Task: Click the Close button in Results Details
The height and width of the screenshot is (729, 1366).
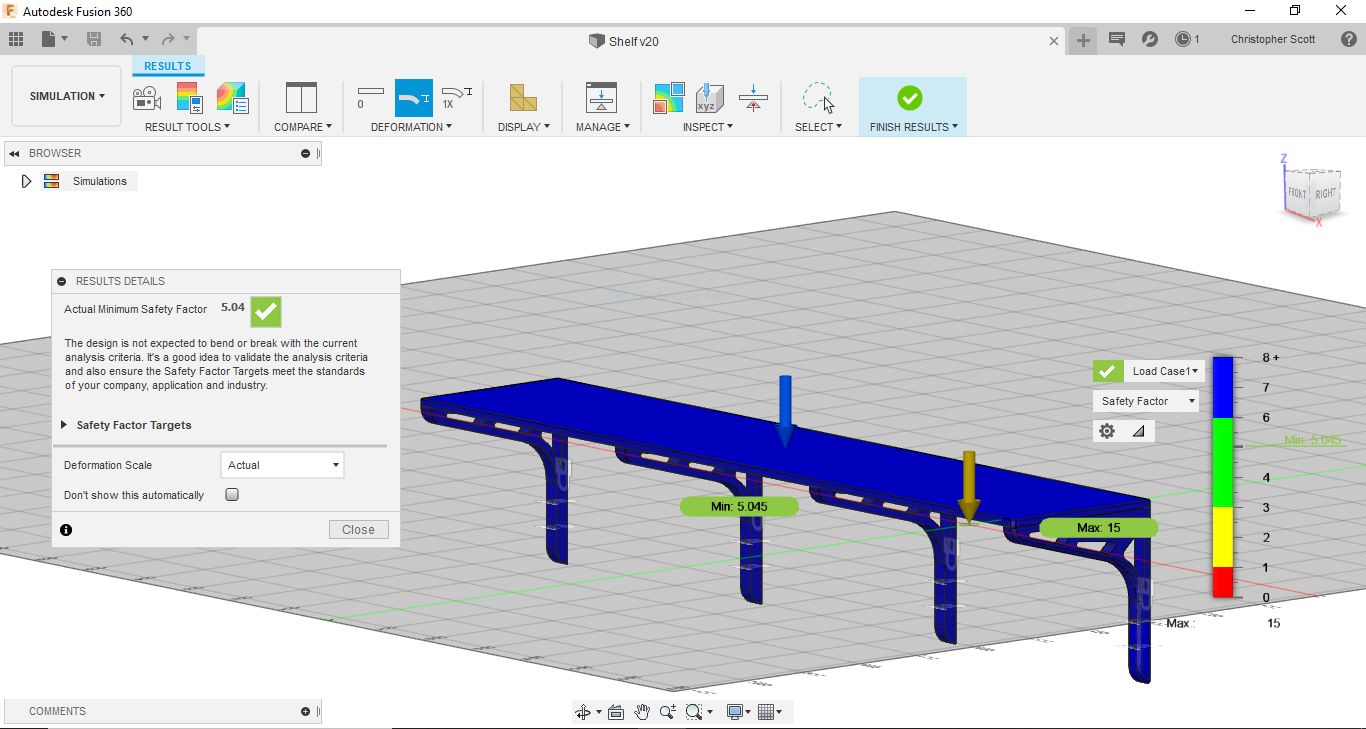Action: pyautogui.click(x=358, y=530)
